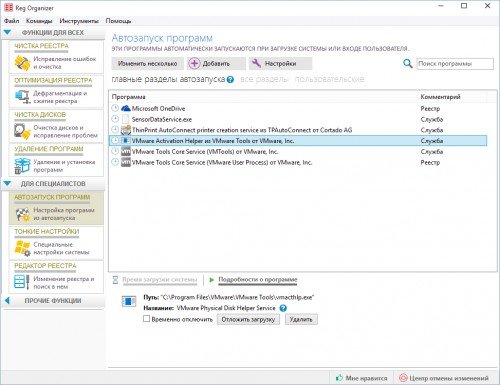
Task: Click help icon next to service name
Action: coord(283,308)
